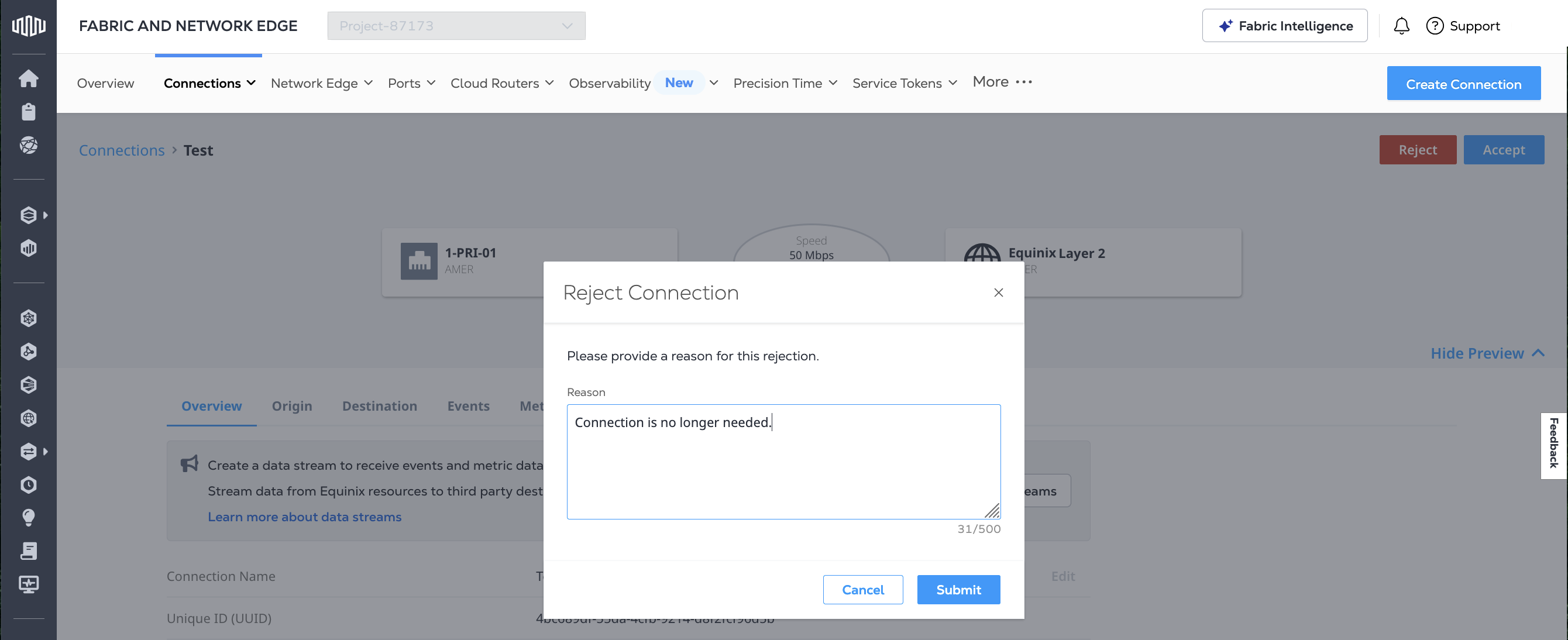Close the Reject Connection dialog
1568x640 pixels.
click(998, 293)
